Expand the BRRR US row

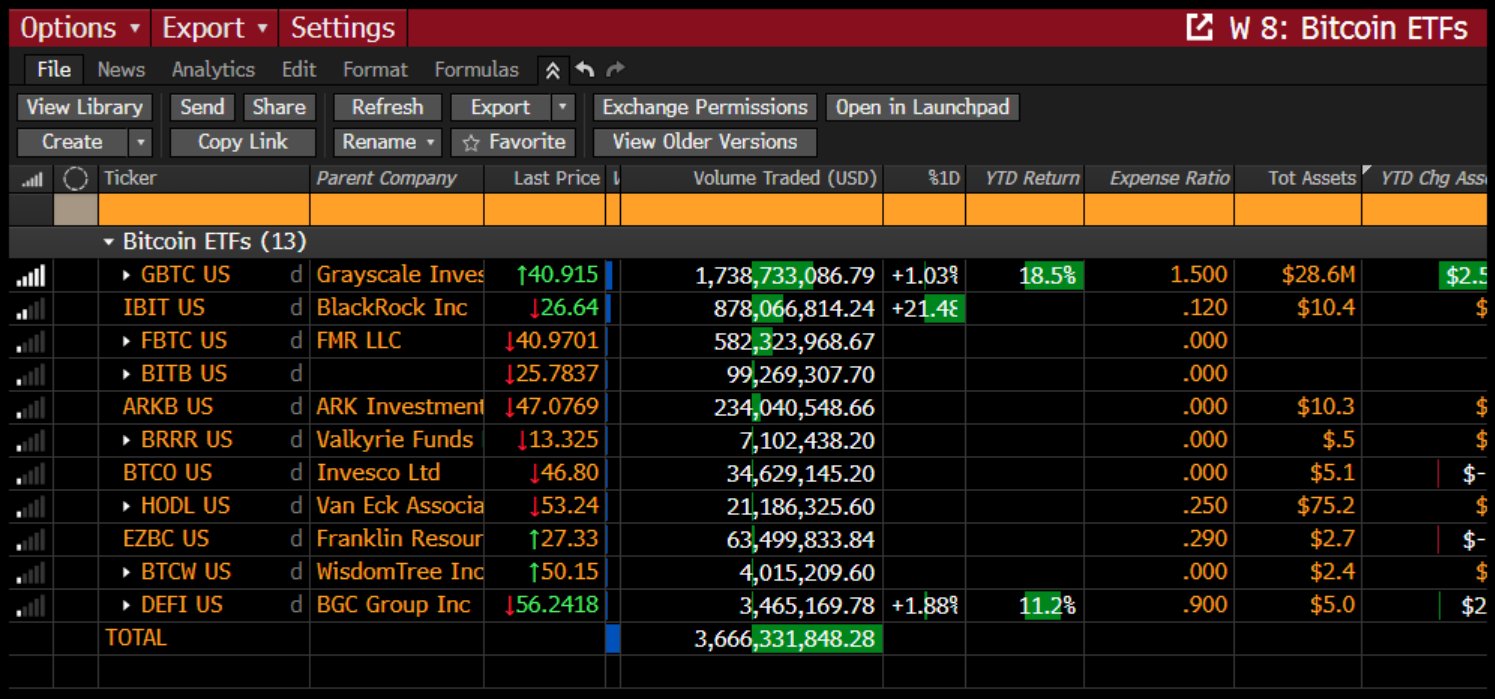click(x=127, y=440)
